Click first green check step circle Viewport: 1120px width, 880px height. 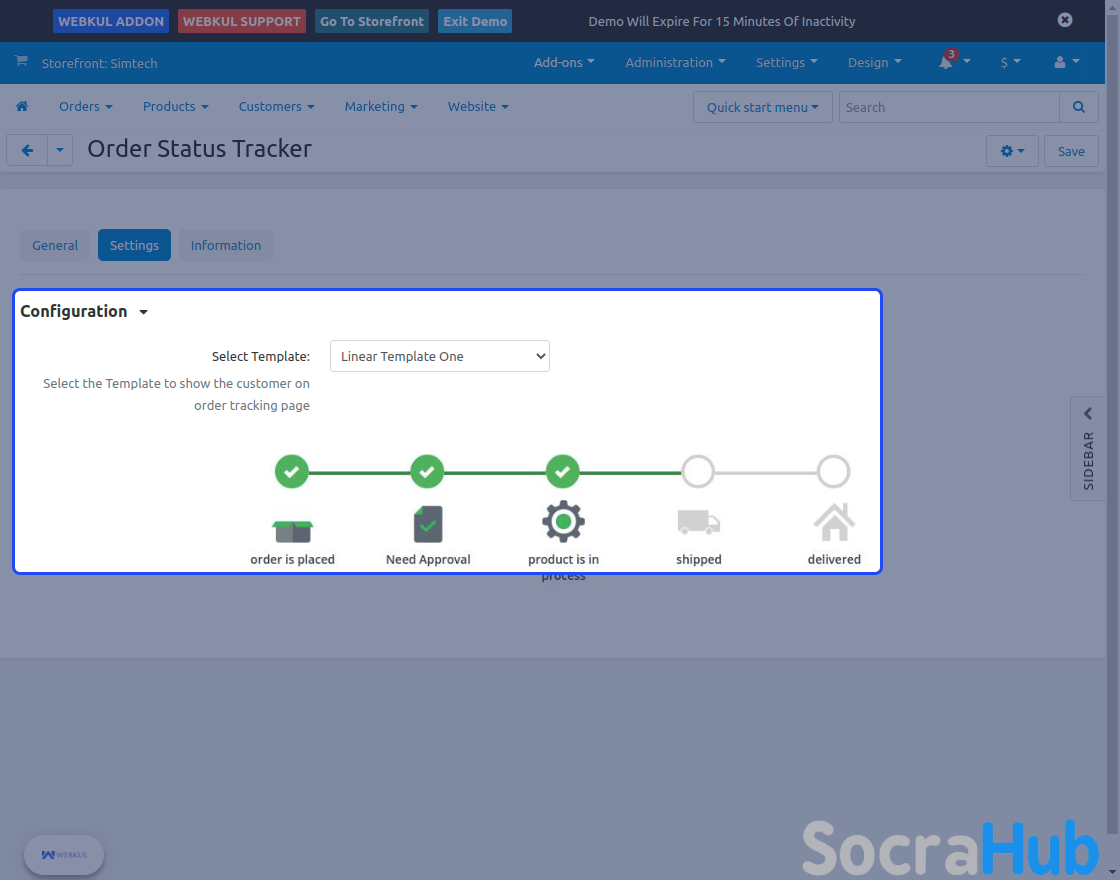(x=291, y=471)
